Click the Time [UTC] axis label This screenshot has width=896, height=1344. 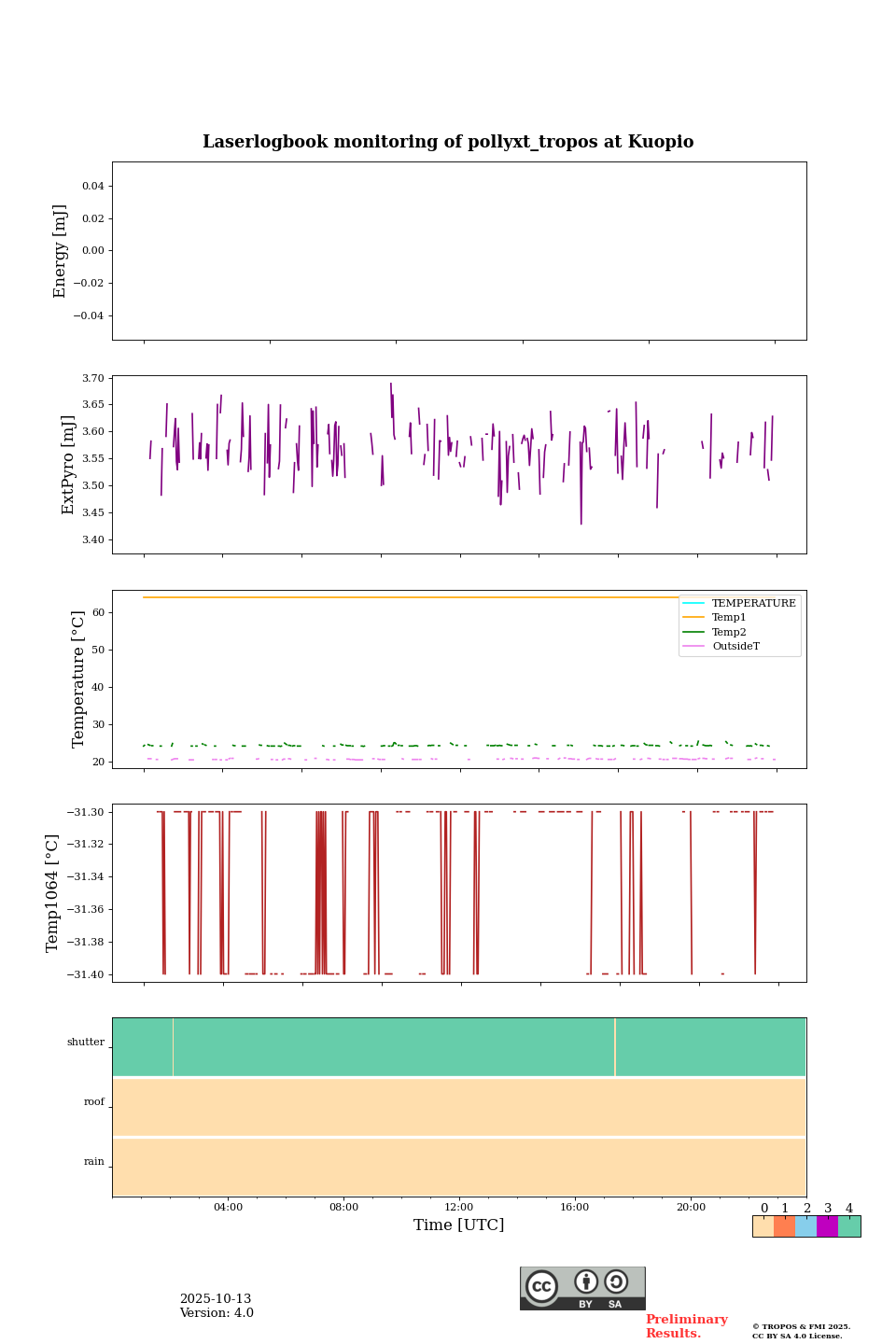pyautogui.click(x=459, y=1225)
